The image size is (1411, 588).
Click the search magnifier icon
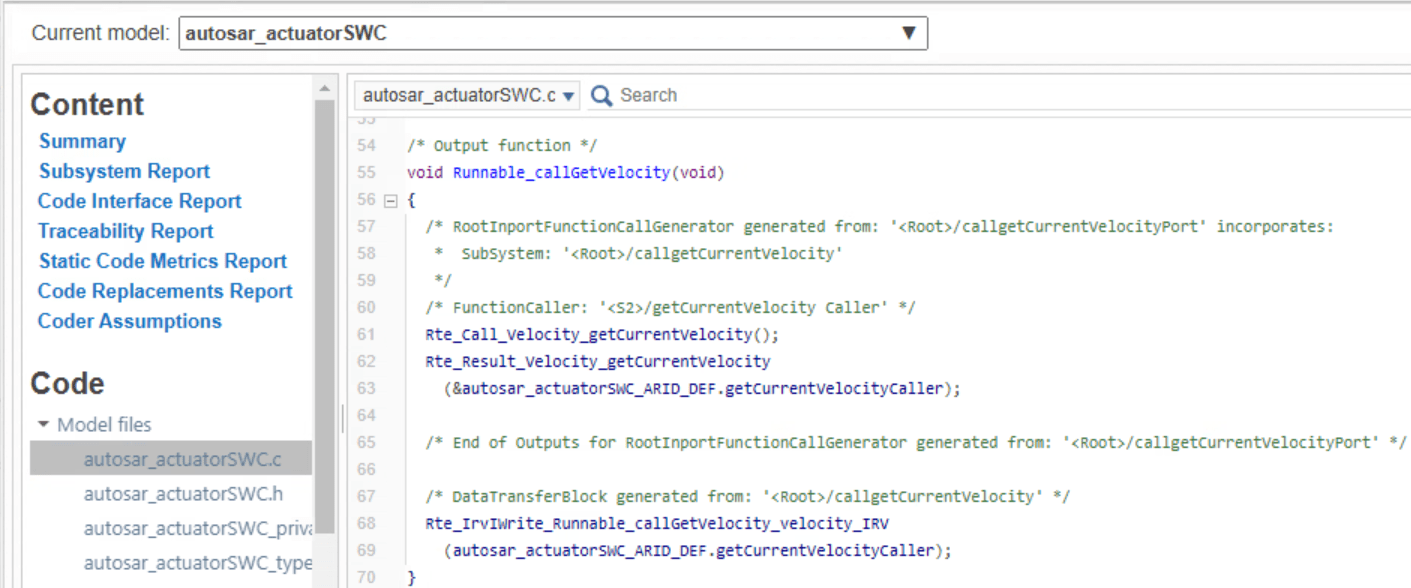point(601,95)
